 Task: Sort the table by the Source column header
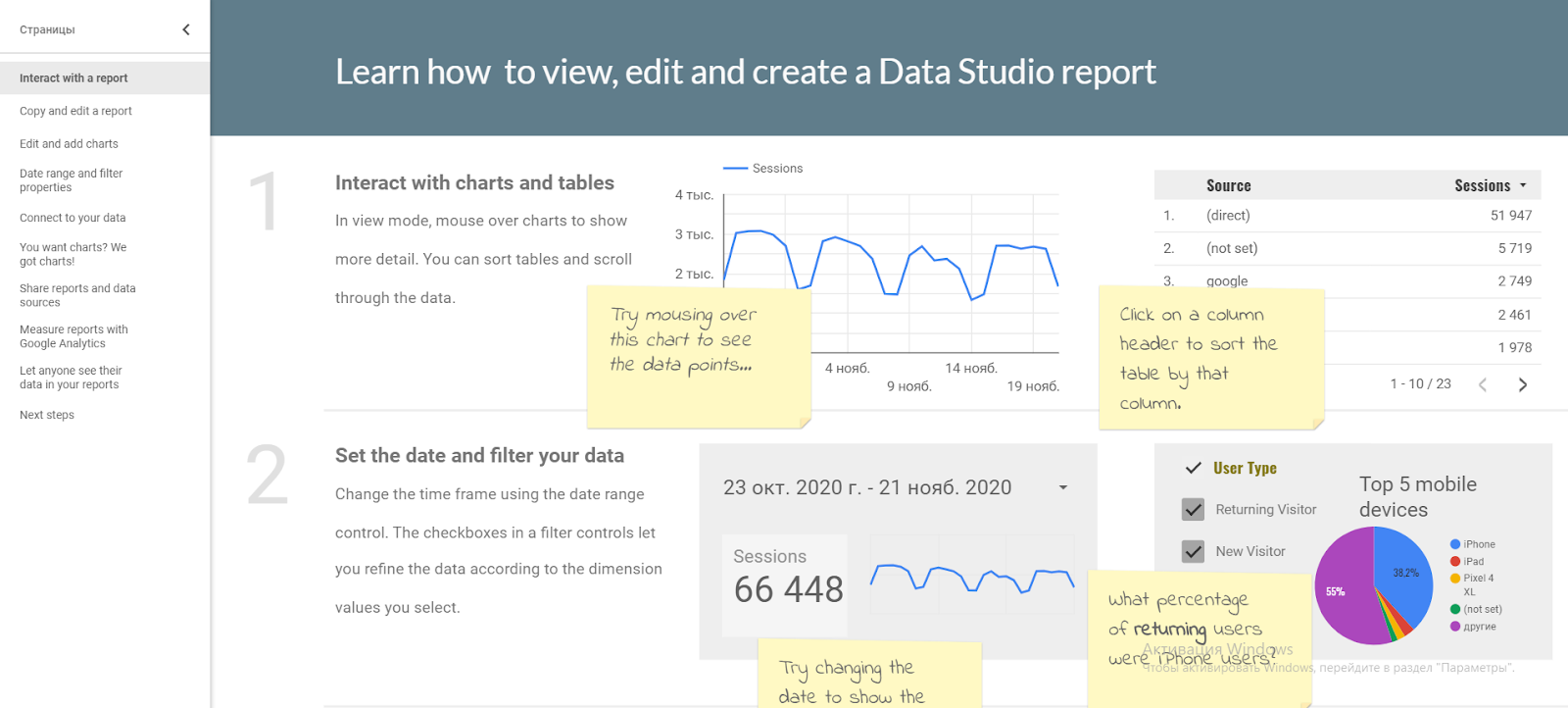point(1228,185)
